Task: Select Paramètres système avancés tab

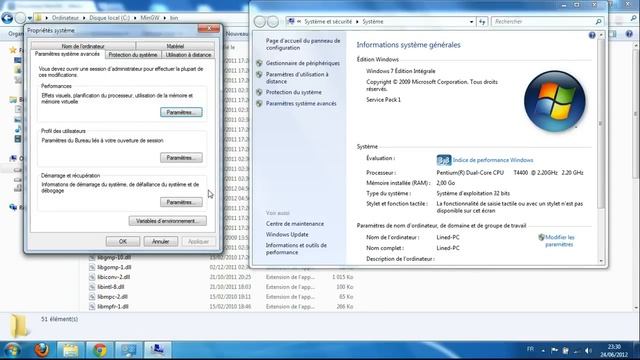Action: (67, 54)
